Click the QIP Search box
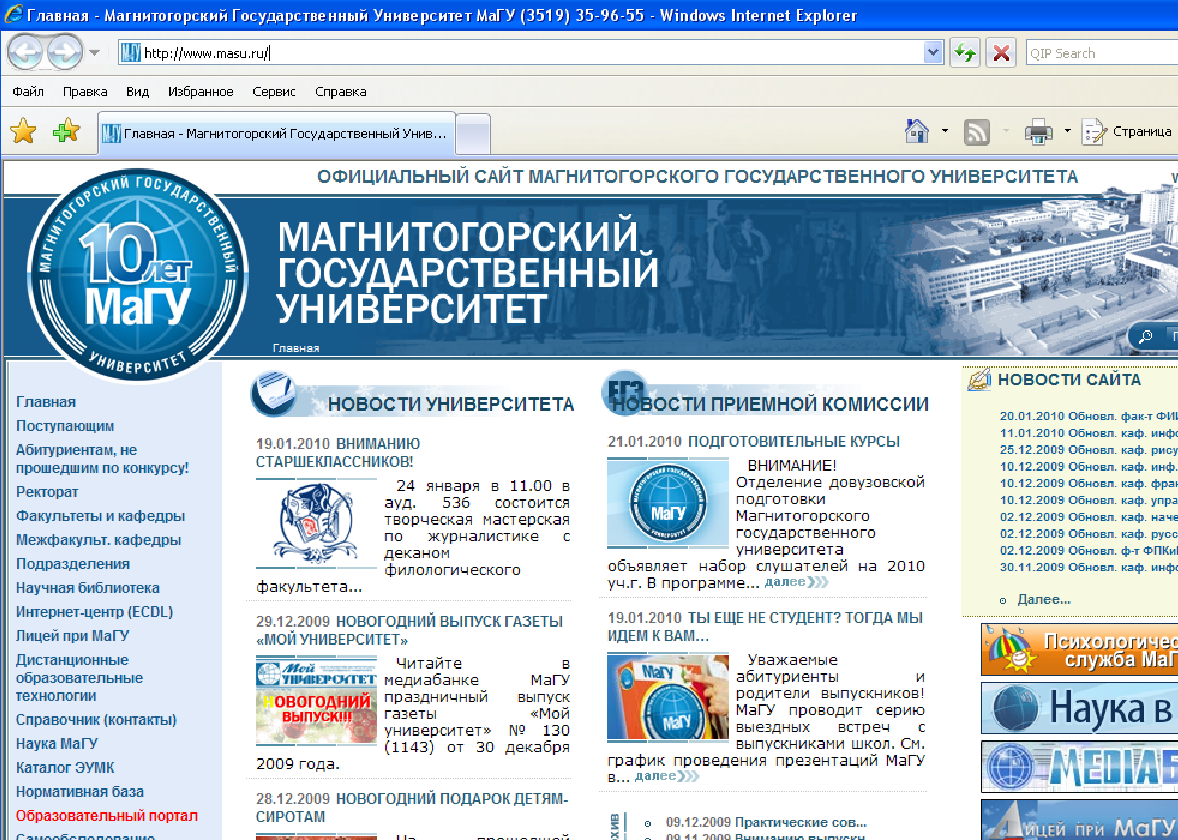Image resolution: width=1178 pixels, height=840 pixels. point(1101,53)
